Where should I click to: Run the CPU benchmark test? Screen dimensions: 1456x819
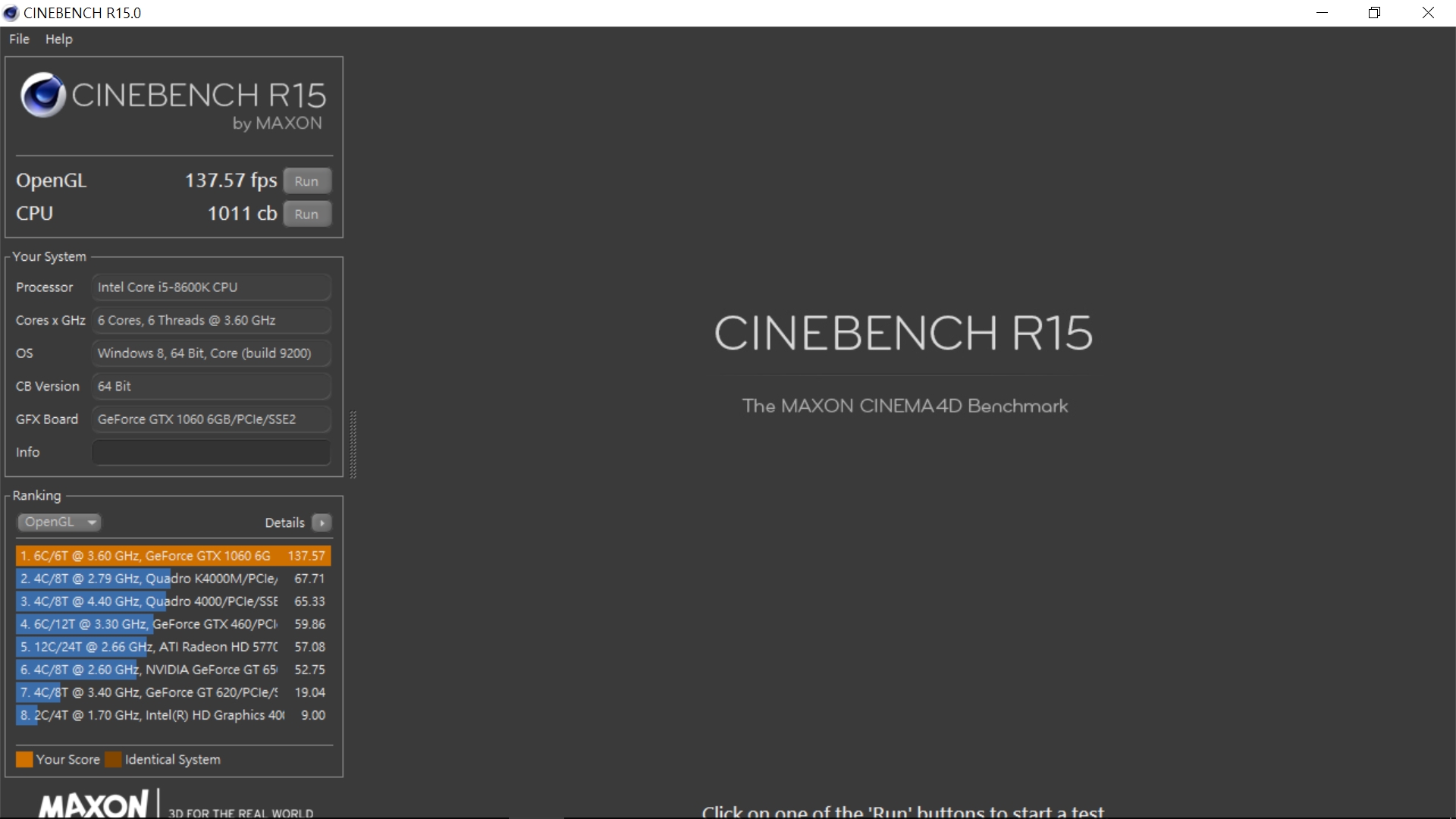[x=306, y=214]
